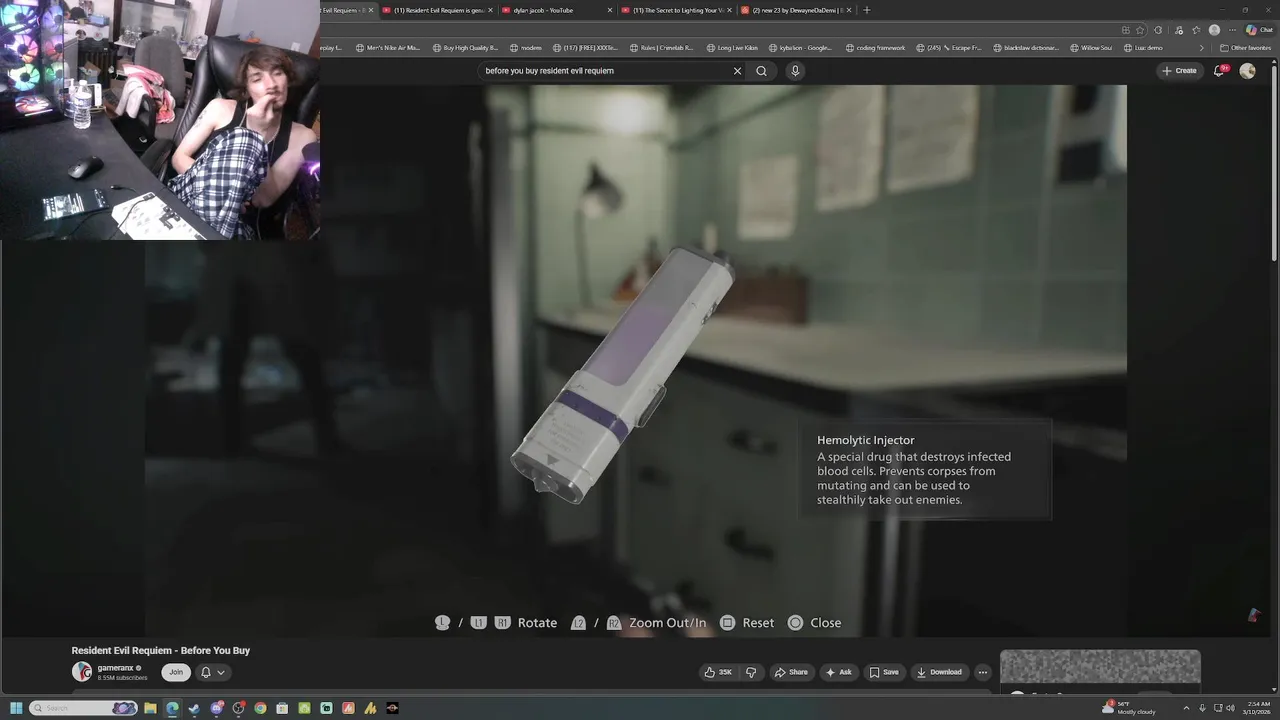
Task: Switch to 'The Secret to Lighting Your' tab
Action: [x=676, y=10]
